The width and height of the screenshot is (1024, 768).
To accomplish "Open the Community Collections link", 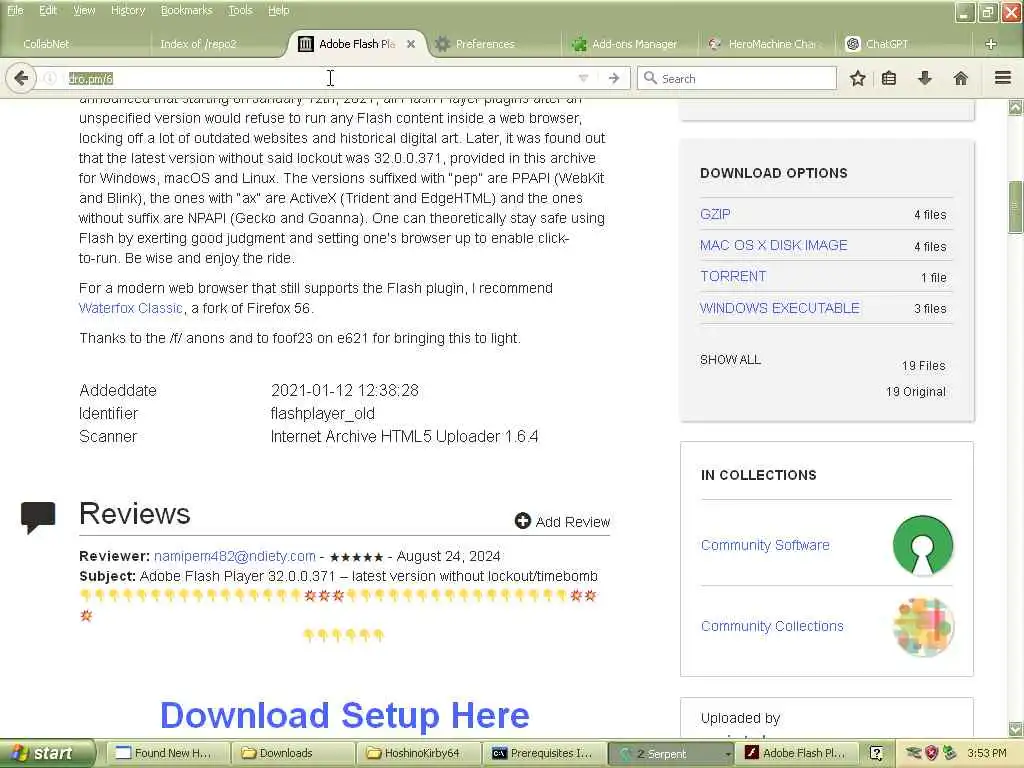I will click(x=772, y=626).
